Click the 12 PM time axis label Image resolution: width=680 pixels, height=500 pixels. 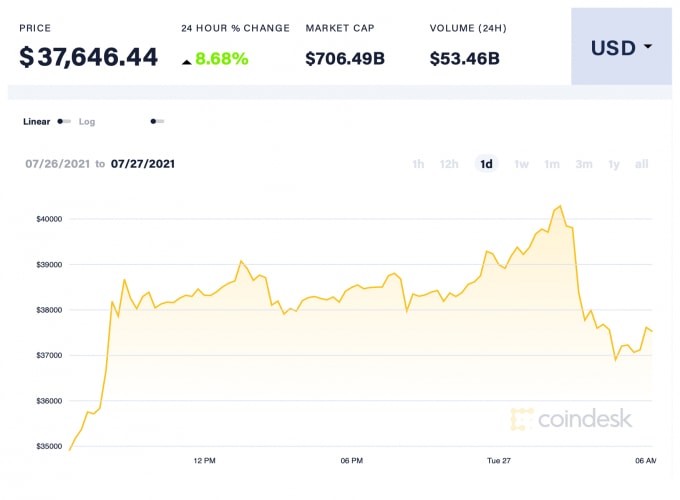204,461
